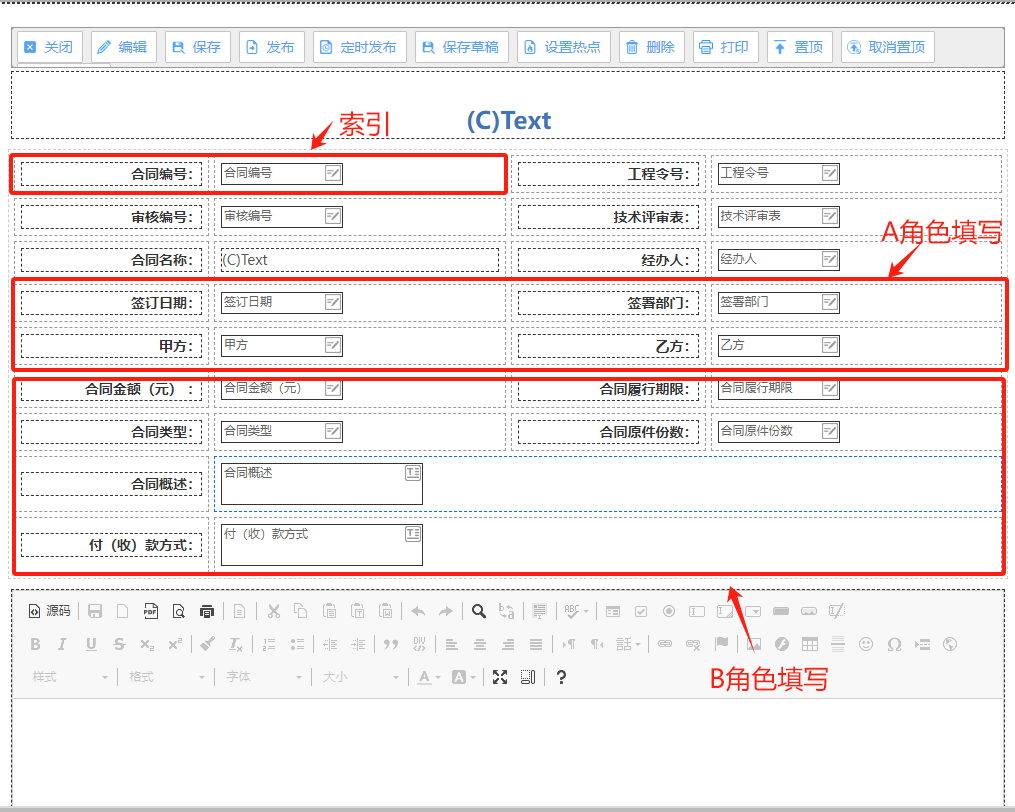Click the editor help question mark icon
1015x812 pixels.
561,677
